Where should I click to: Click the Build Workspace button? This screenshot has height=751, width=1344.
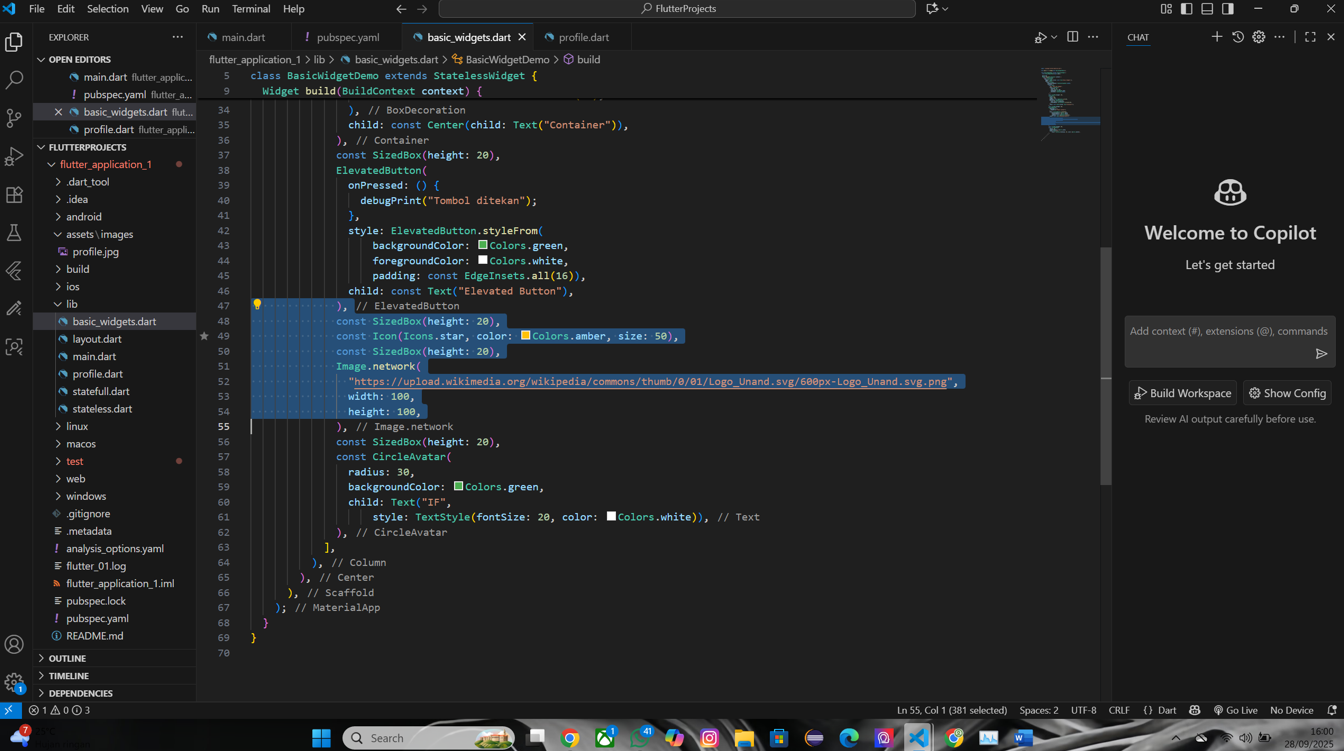pyautogui.click(x=1182, y=393)
